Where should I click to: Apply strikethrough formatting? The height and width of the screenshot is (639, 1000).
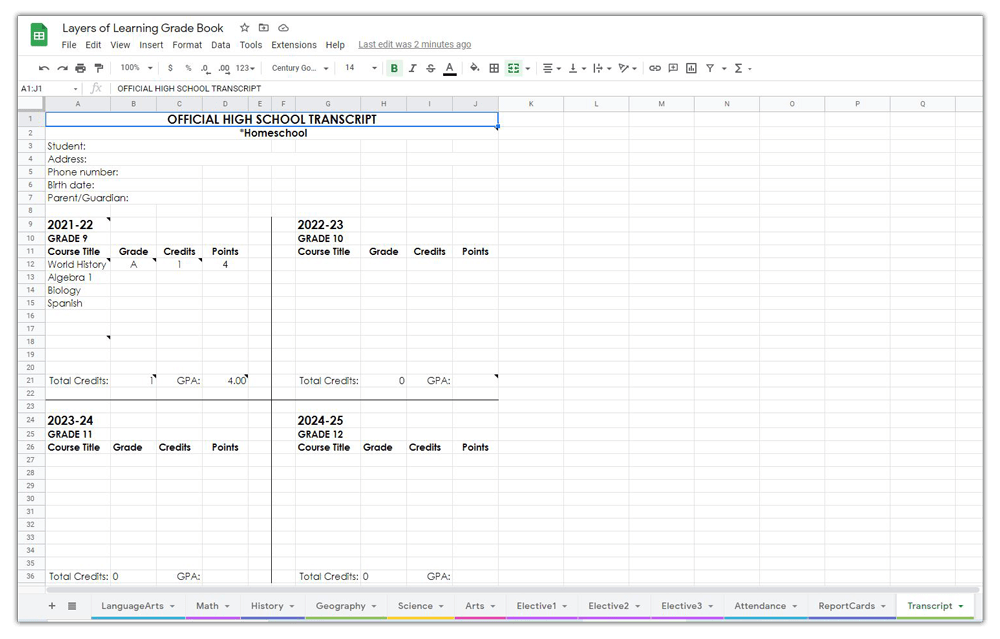[x=430, y=68]
